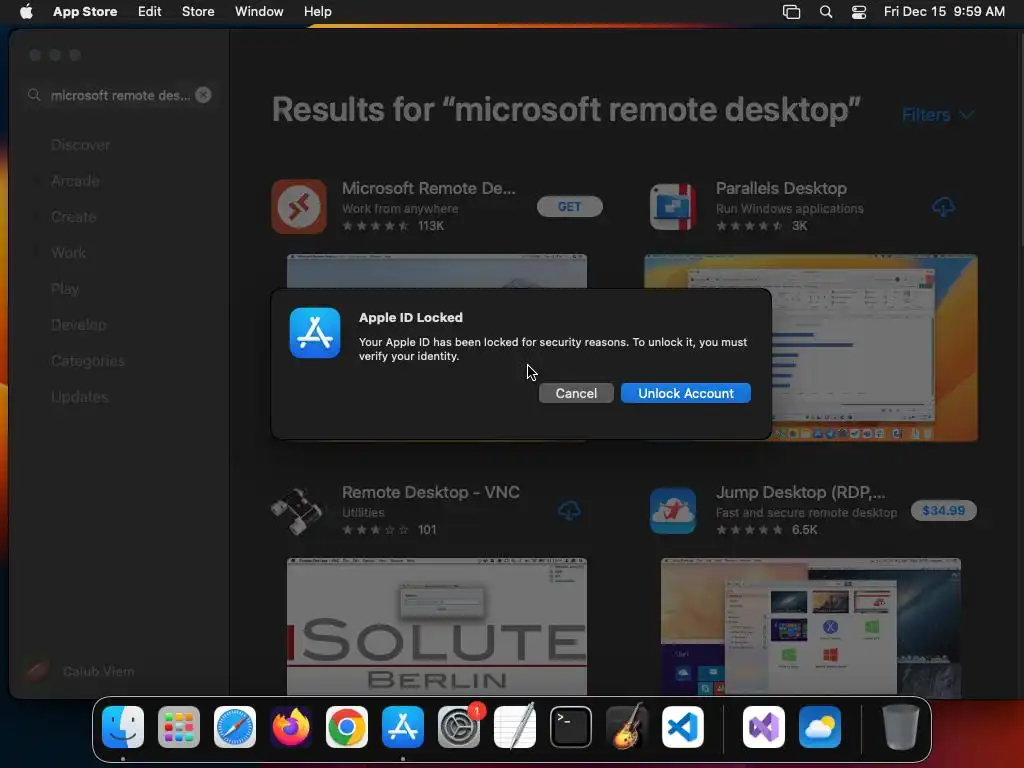Screen dimensions: 1024x768
Task: Open Spotlight search in the menu bar
Action: point(825,12)
